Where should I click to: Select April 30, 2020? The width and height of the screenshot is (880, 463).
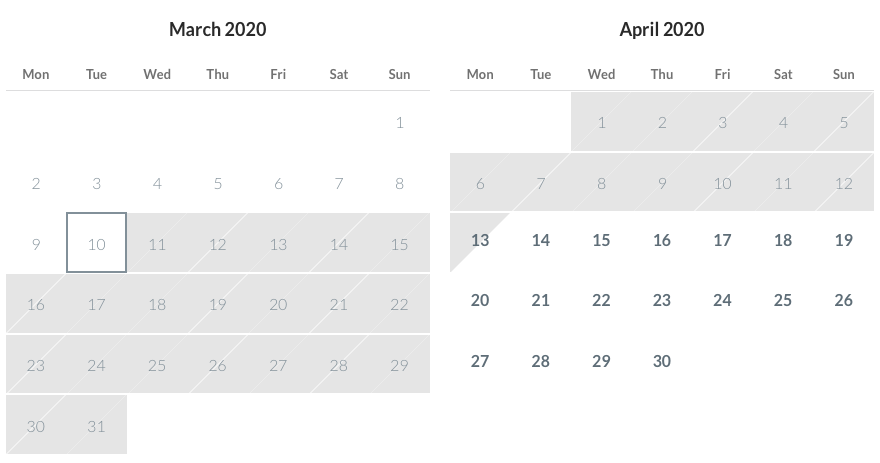tap(662, 362)
